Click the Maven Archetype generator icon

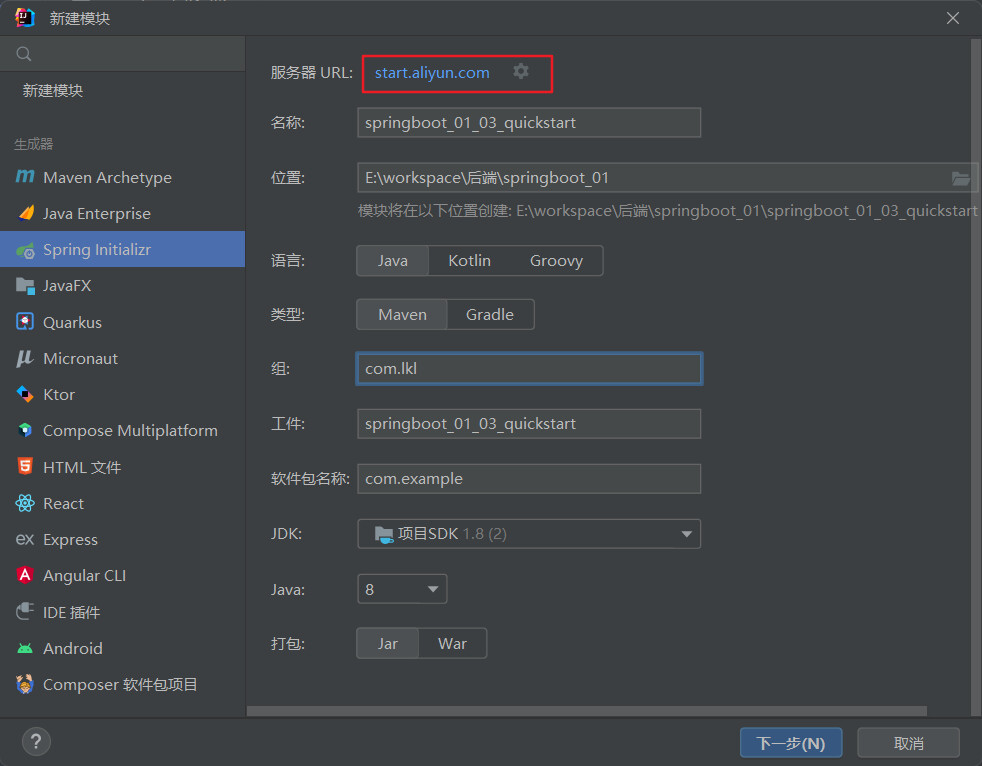[x=25, y=177]
